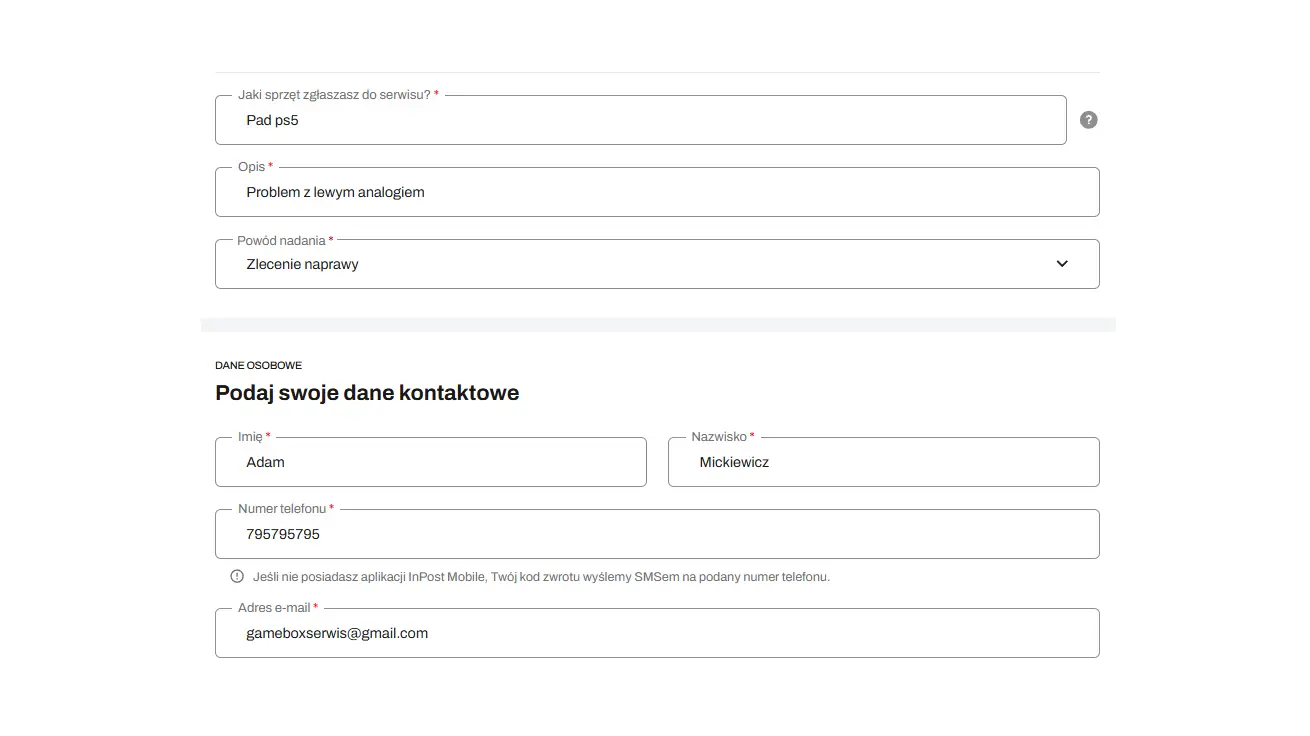Click the 'Opis' field label
1310x736 pixels.
(x=251, y=167)
